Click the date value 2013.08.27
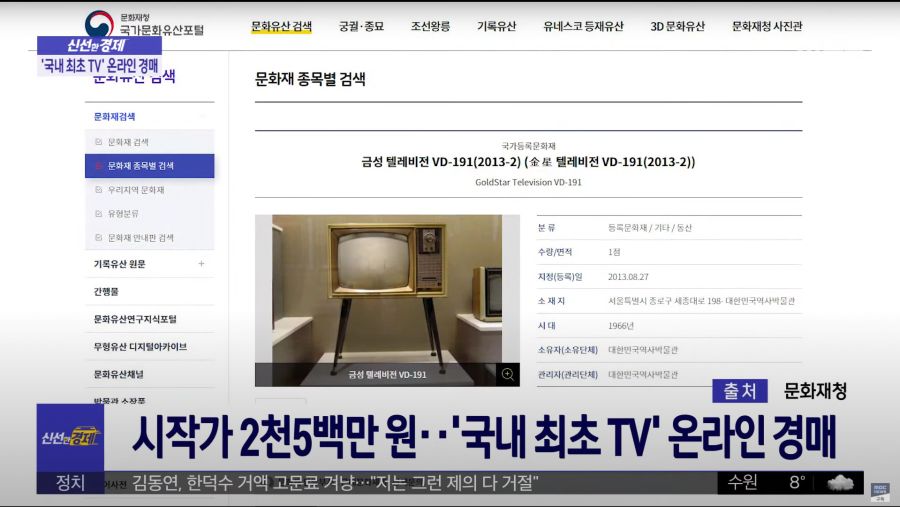 [x=628, y=277]
